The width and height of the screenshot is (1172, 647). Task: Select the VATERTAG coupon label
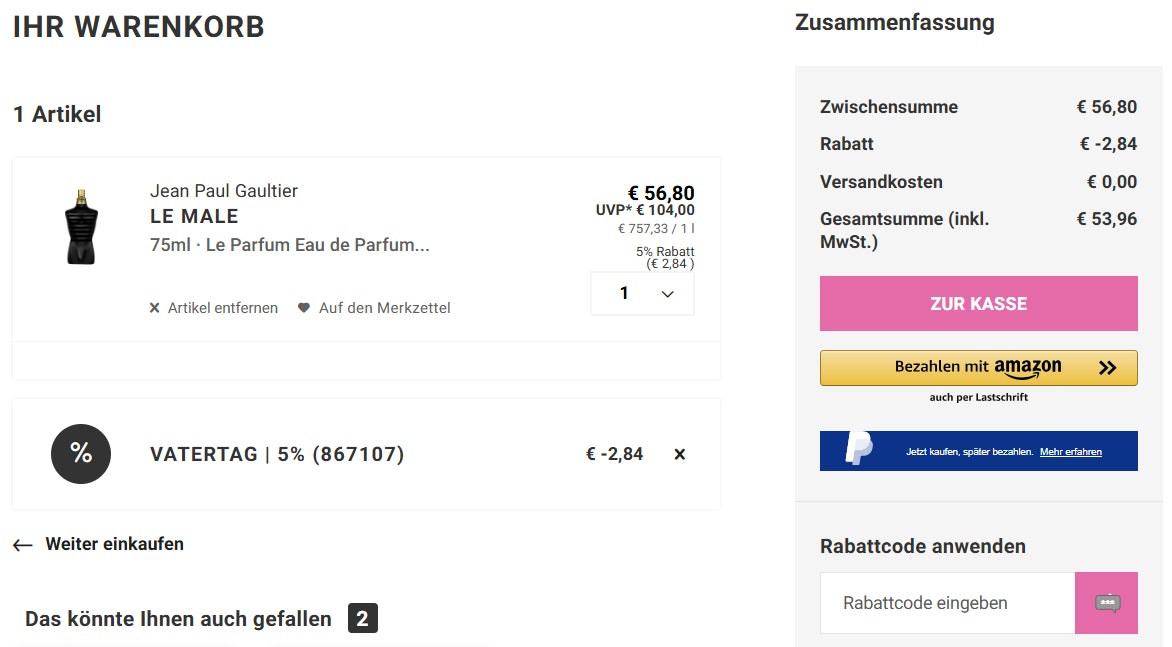(x=277, y=455)
